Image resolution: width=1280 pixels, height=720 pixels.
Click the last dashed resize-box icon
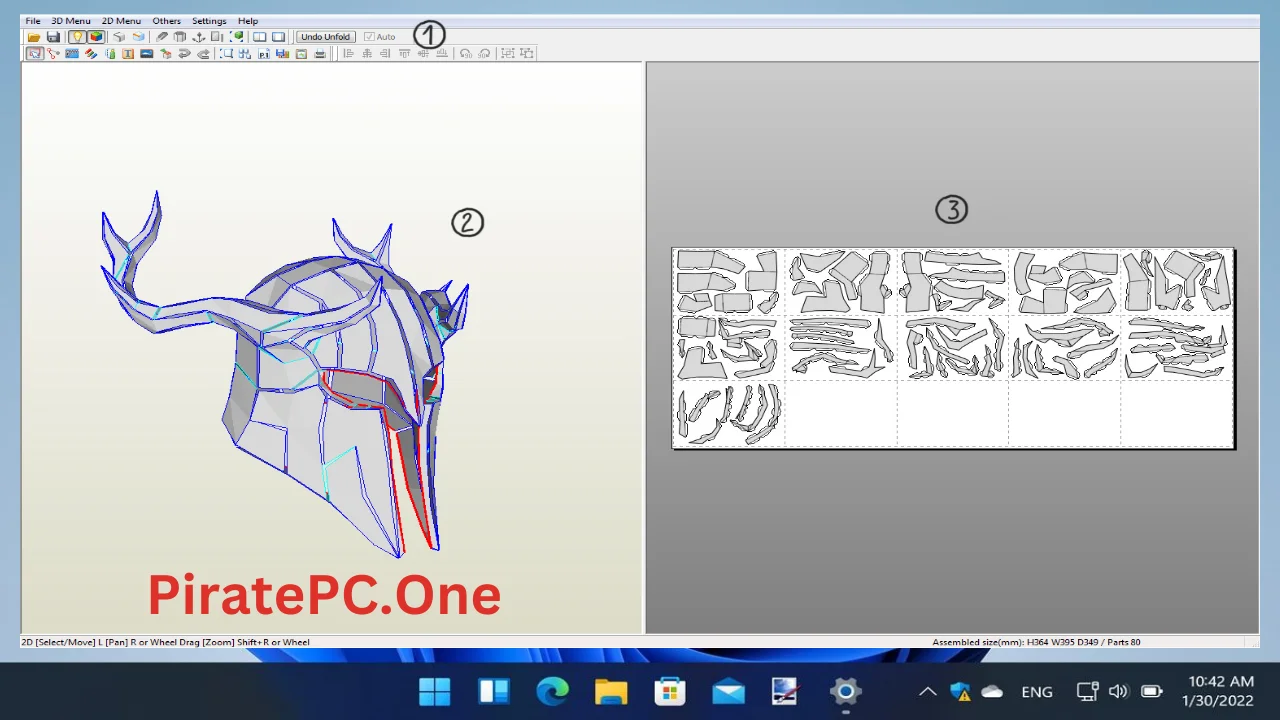527,54
